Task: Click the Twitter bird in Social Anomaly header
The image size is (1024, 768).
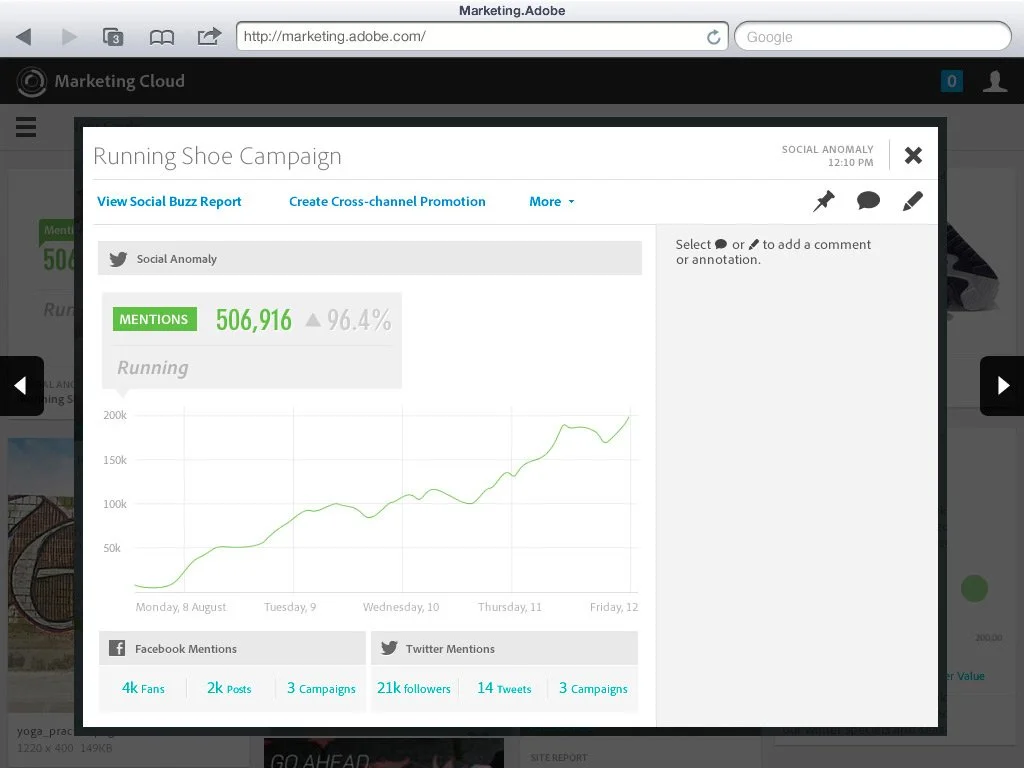Action: click(x=118, y=259)
